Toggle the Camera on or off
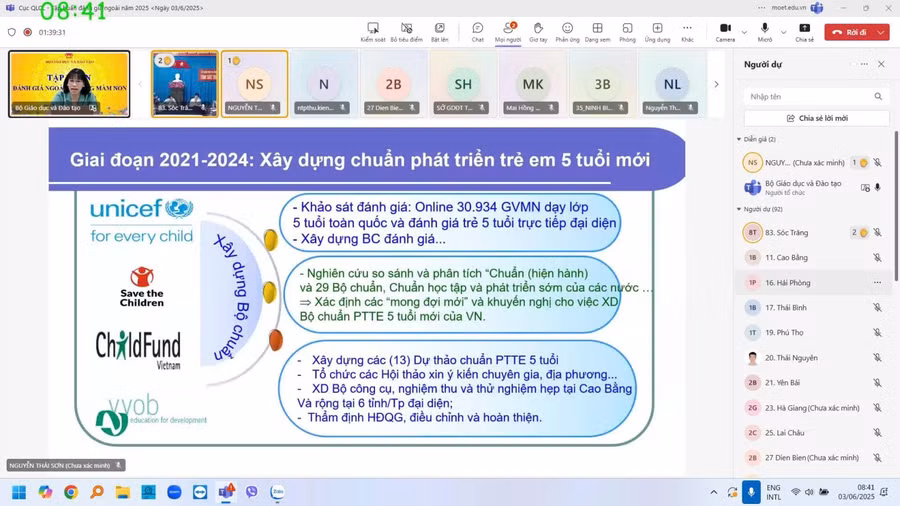Screen dimensions: 900x506 pos(725,29)
